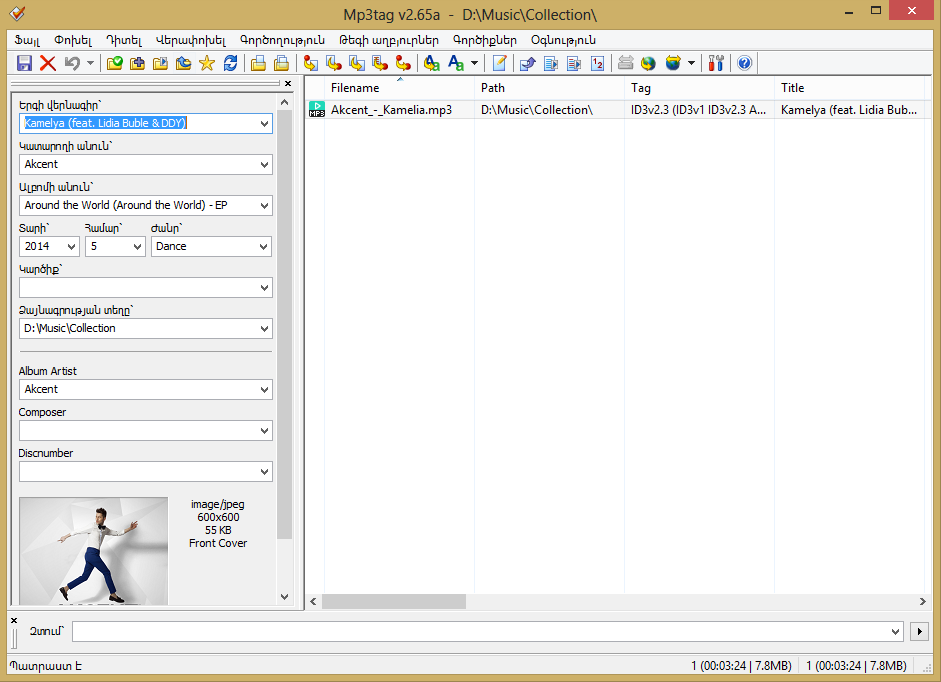Screen dimensions: 941x682
Task: Click the blue Help question mark icon
Action: [x=744, y=63]
